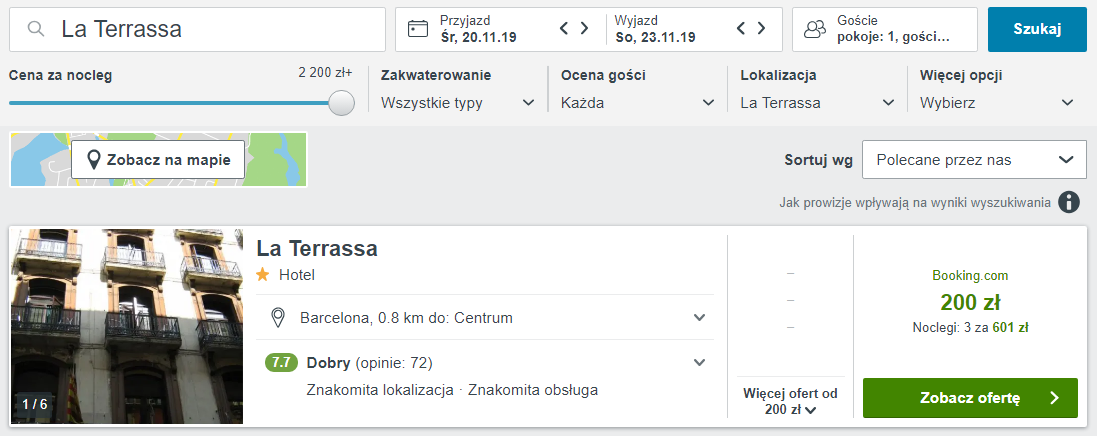Click the nightly price slider handle
The height and width of the screenshot is (436, 1097).
point(342,103)
